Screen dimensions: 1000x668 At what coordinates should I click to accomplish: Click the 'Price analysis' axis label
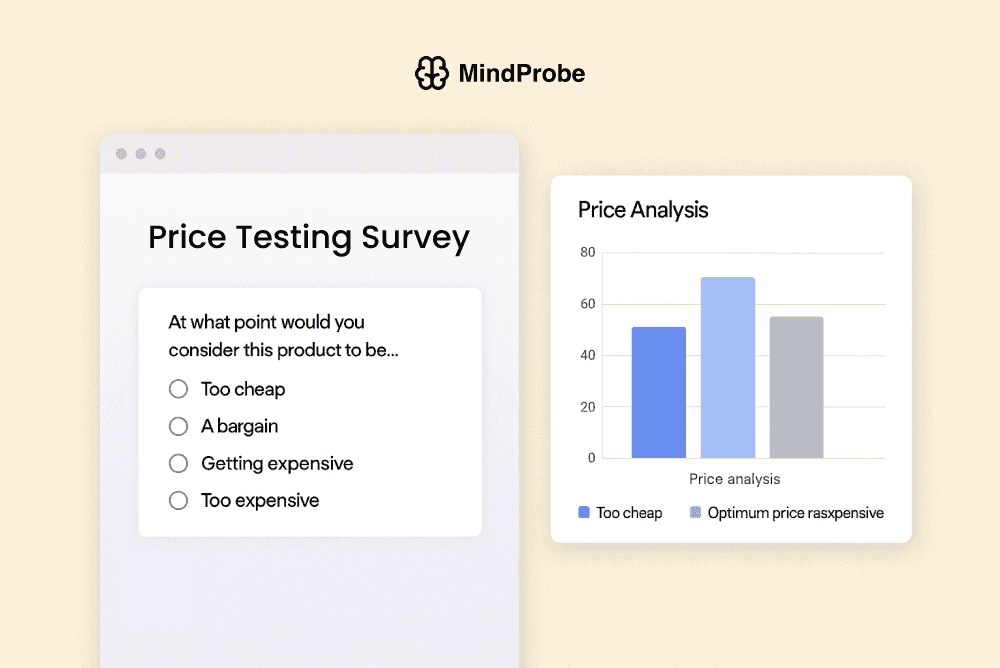734,478
